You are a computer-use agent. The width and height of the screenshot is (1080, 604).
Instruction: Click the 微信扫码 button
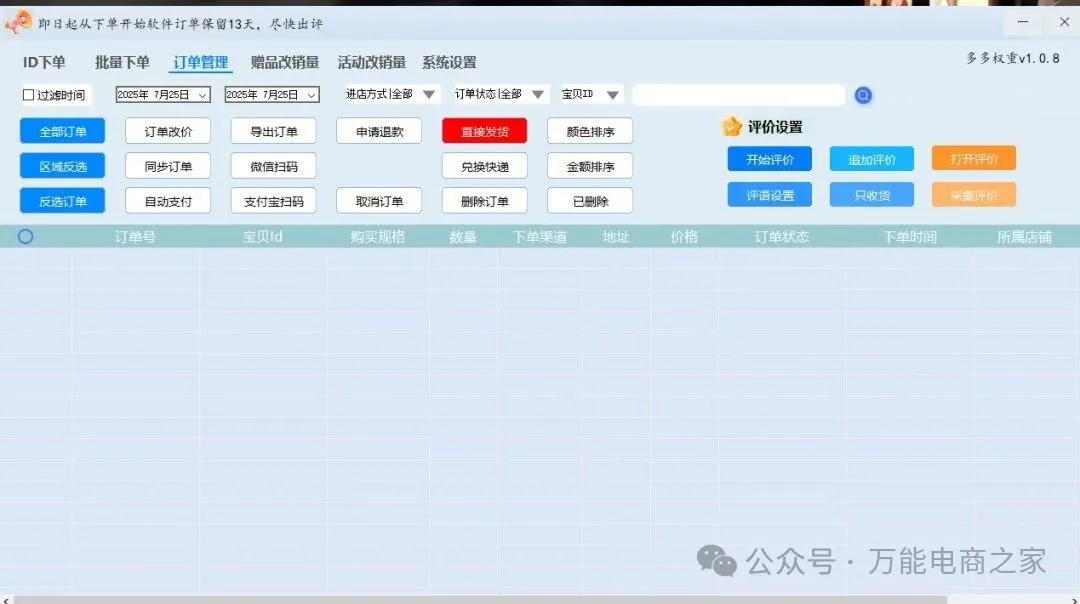pyautogui.click(x=273, y=166)
